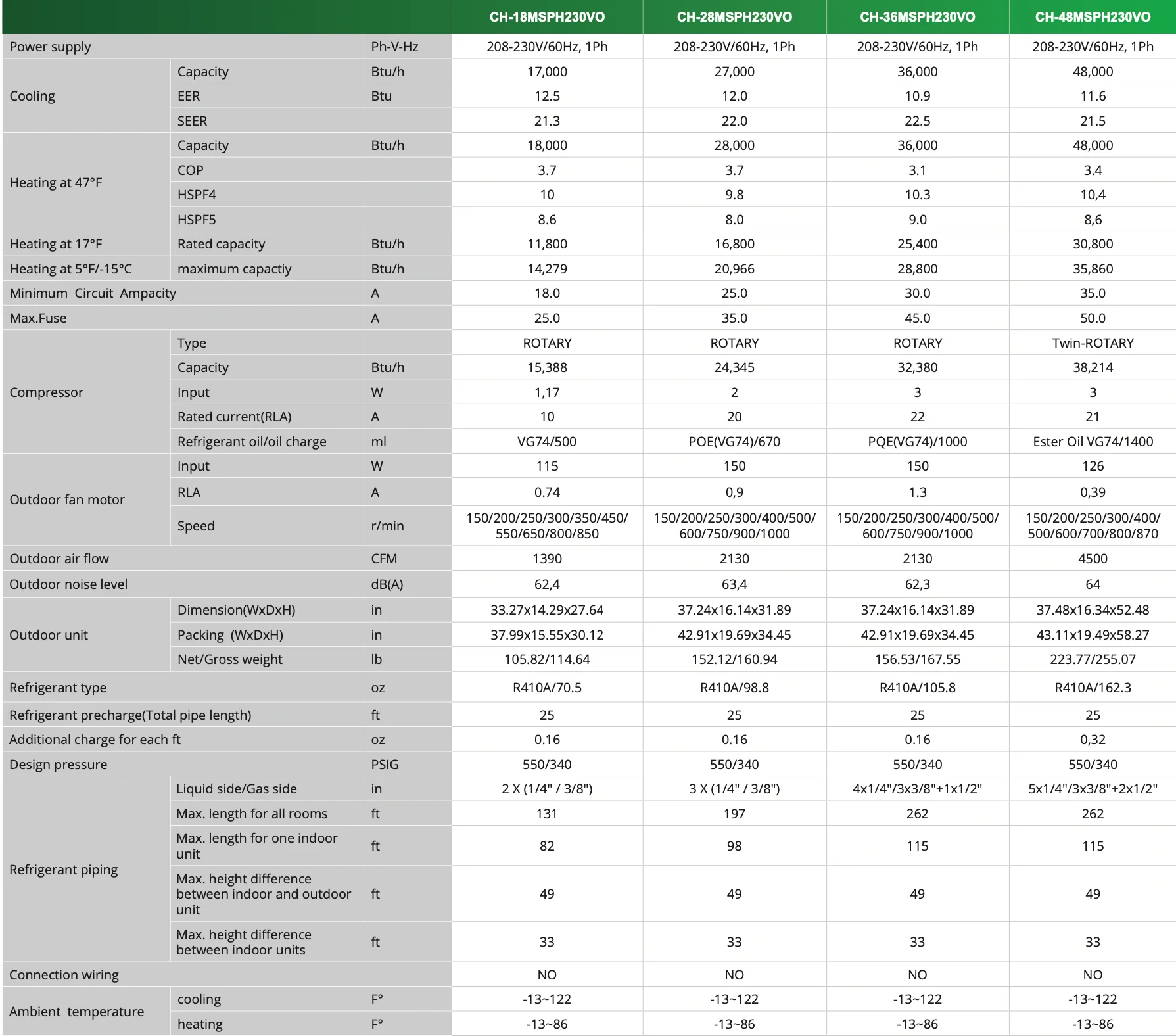Select the Liquid side/Gas side label
The width and height of the screenshot is (1176, 1036).
pyautogui.click(x=237, y=789)
